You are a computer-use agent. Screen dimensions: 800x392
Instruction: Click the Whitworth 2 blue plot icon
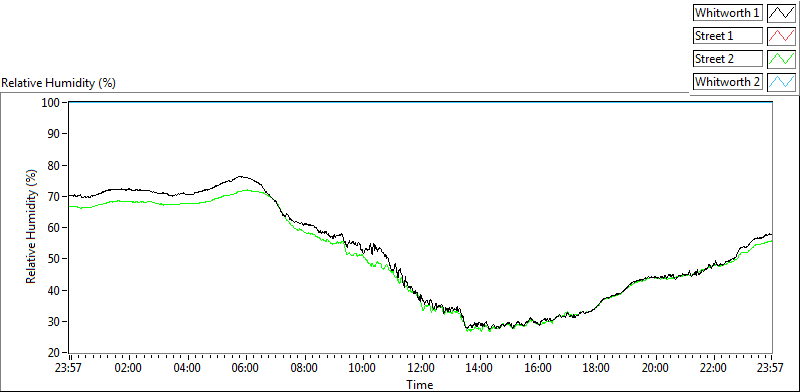781,82
